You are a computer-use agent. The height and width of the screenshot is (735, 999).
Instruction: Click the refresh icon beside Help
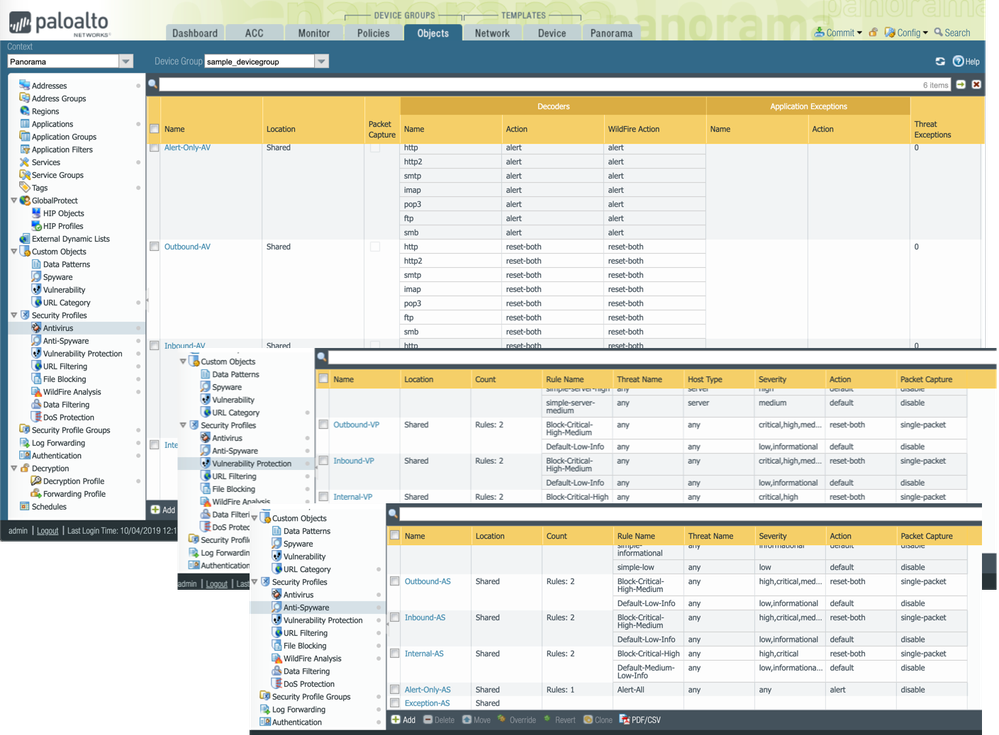(940, 62)
